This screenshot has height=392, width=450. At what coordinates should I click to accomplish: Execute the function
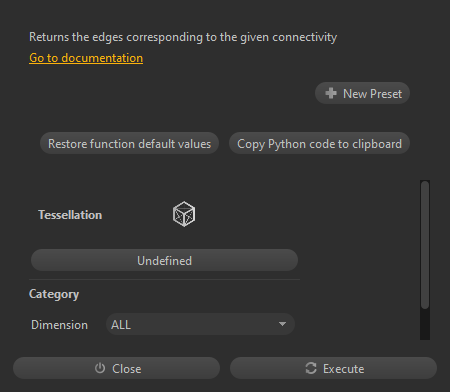(333, 368)
